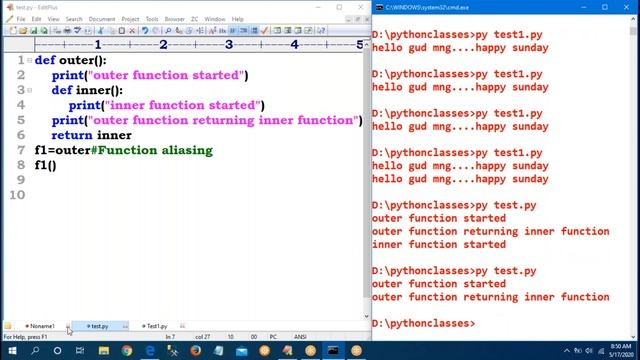Click the Open file folder icon

coord(23,31)
